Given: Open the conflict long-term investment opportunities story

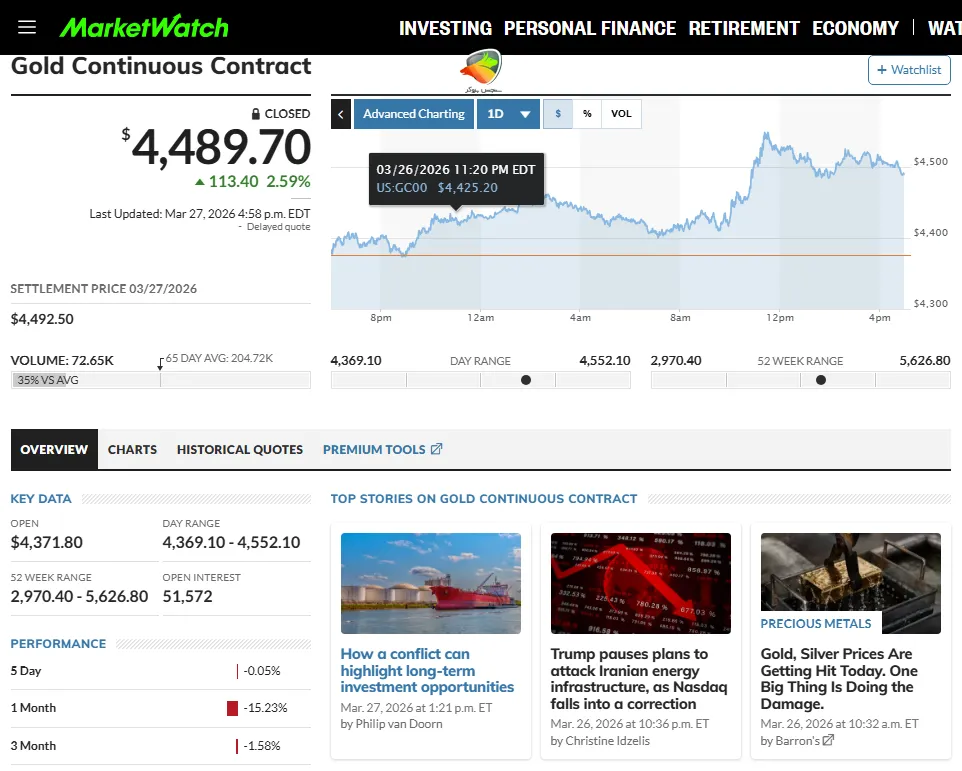Looking at the screenshot, I should point(427,670).
